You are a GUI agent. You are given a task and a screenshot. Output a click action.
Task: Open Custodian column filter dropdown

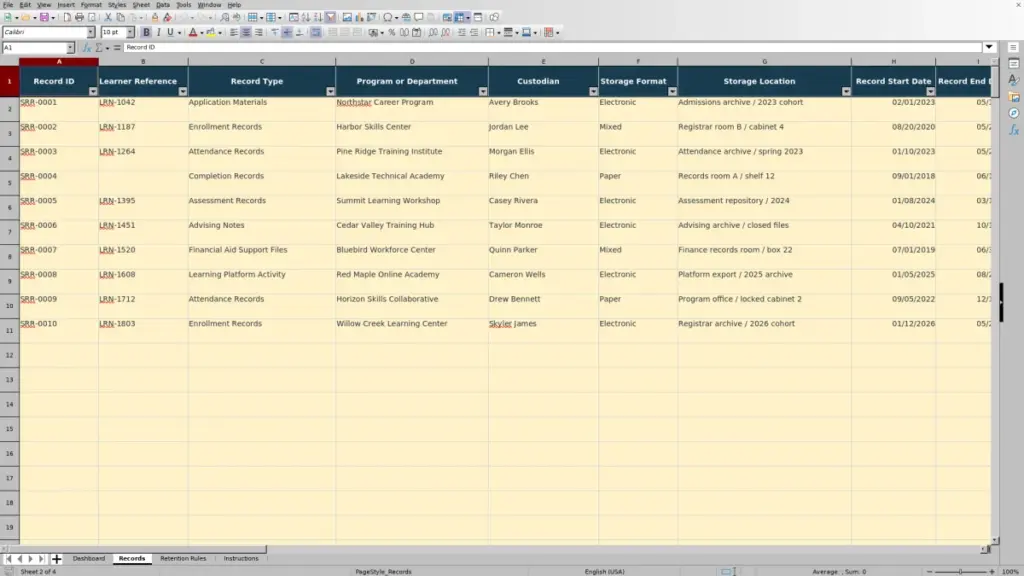(x=593, y=91)
